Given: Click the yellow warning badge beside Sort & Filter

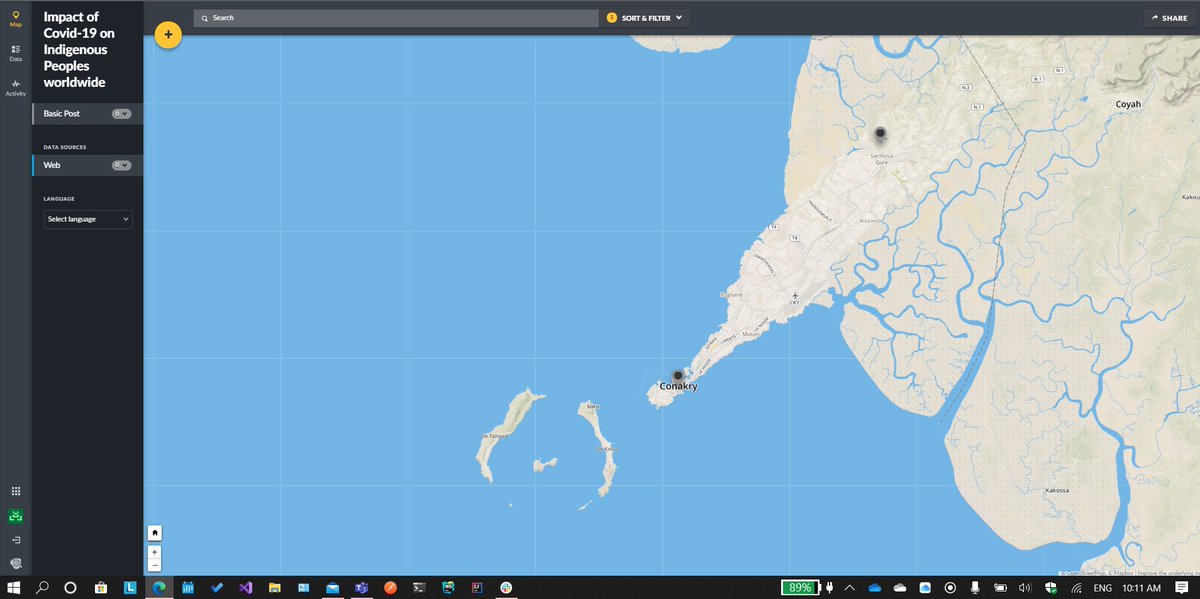Looking at the screenshot, I should 612,18.
